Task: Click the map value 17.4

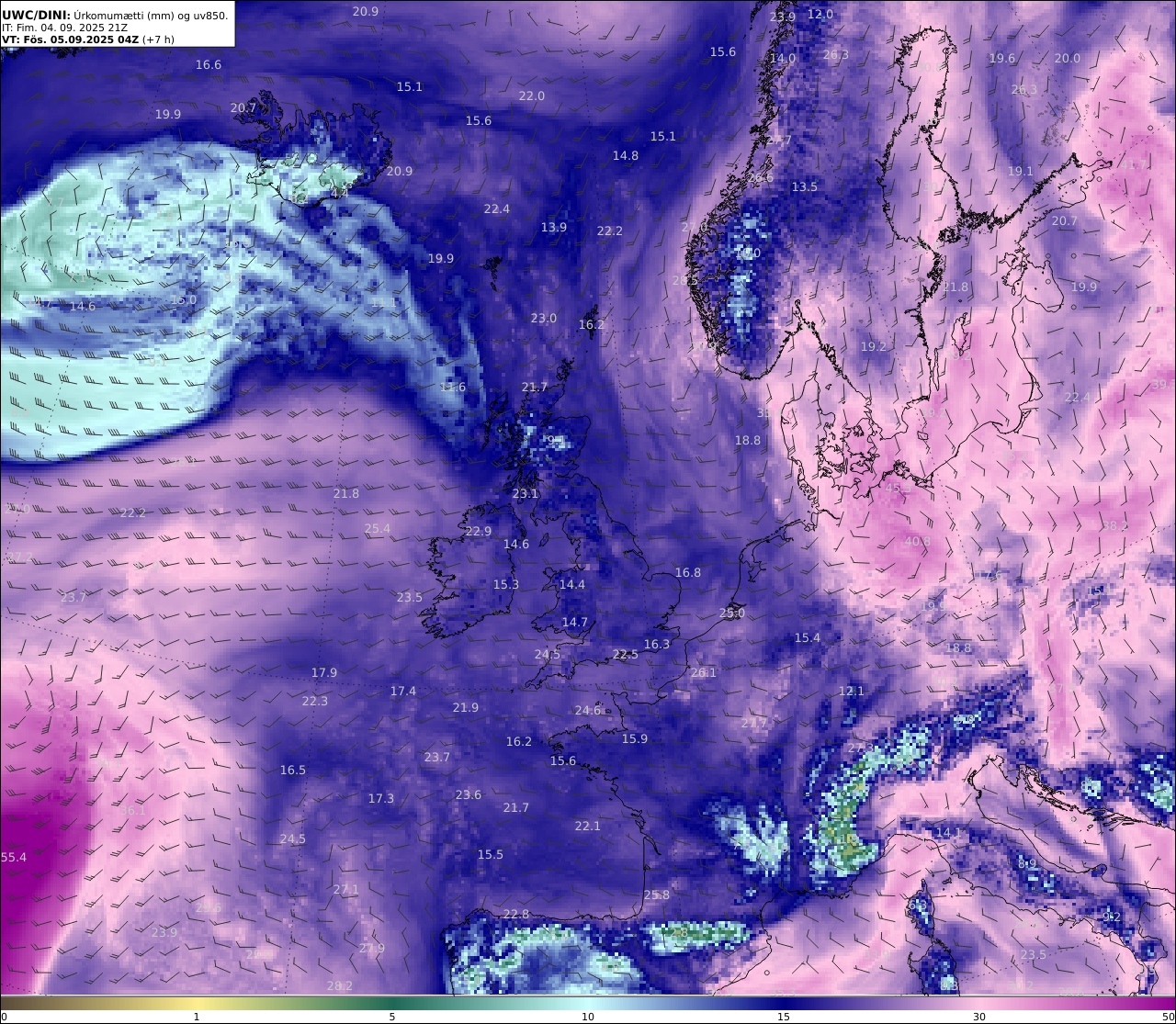Action: click(403, 692)
